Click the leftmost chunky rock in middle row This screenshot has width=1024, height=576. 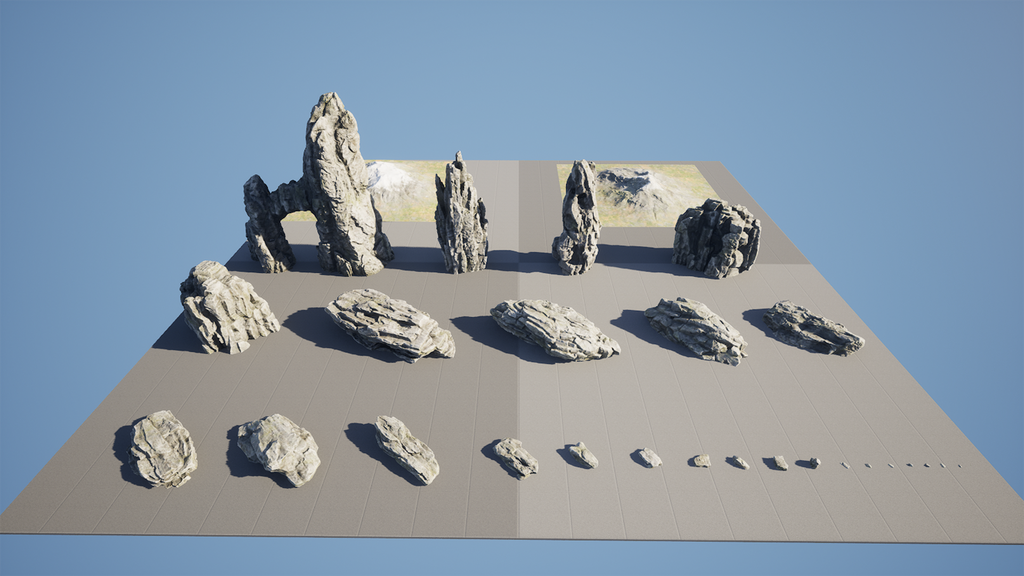[226, 309]
